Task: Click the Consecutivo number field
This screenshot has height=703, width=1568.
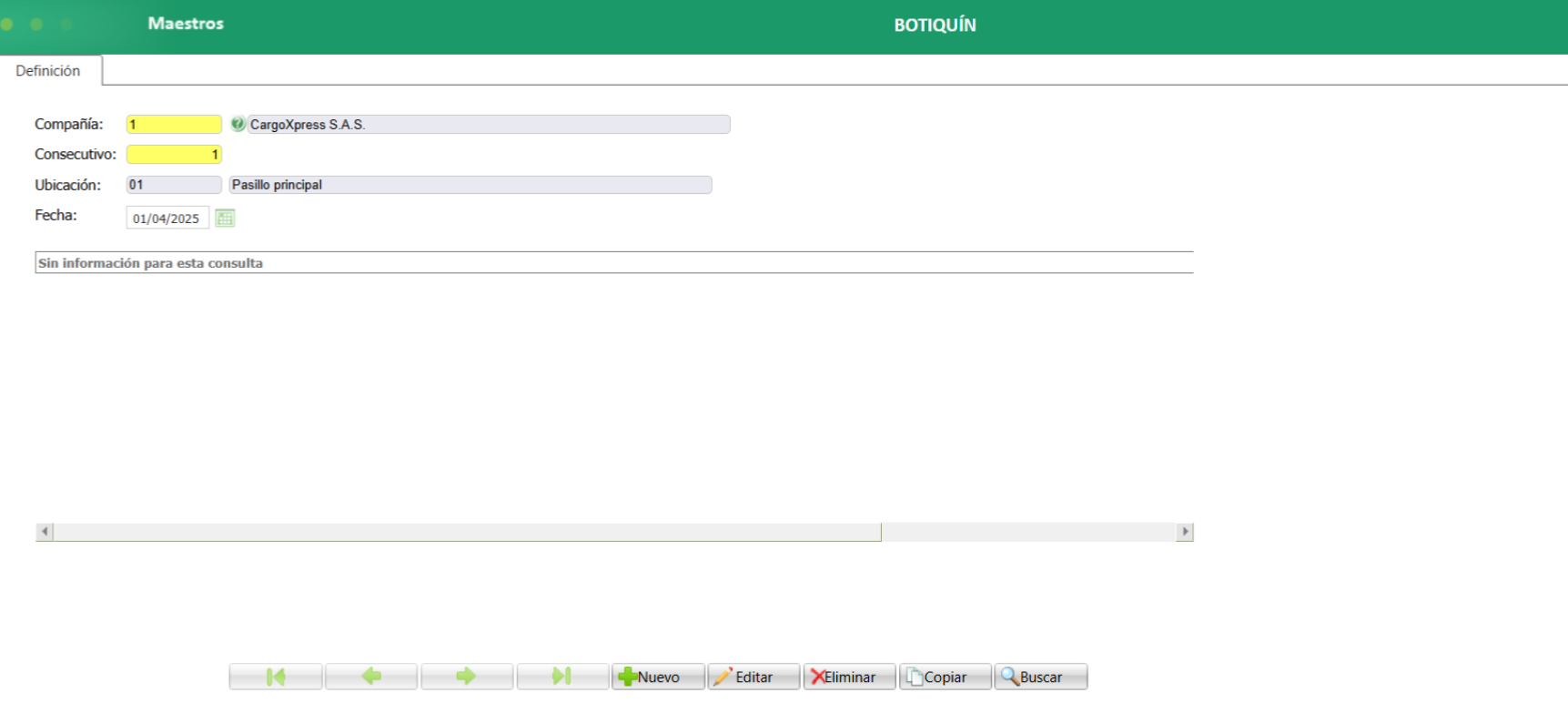Action: pos(174,154)
